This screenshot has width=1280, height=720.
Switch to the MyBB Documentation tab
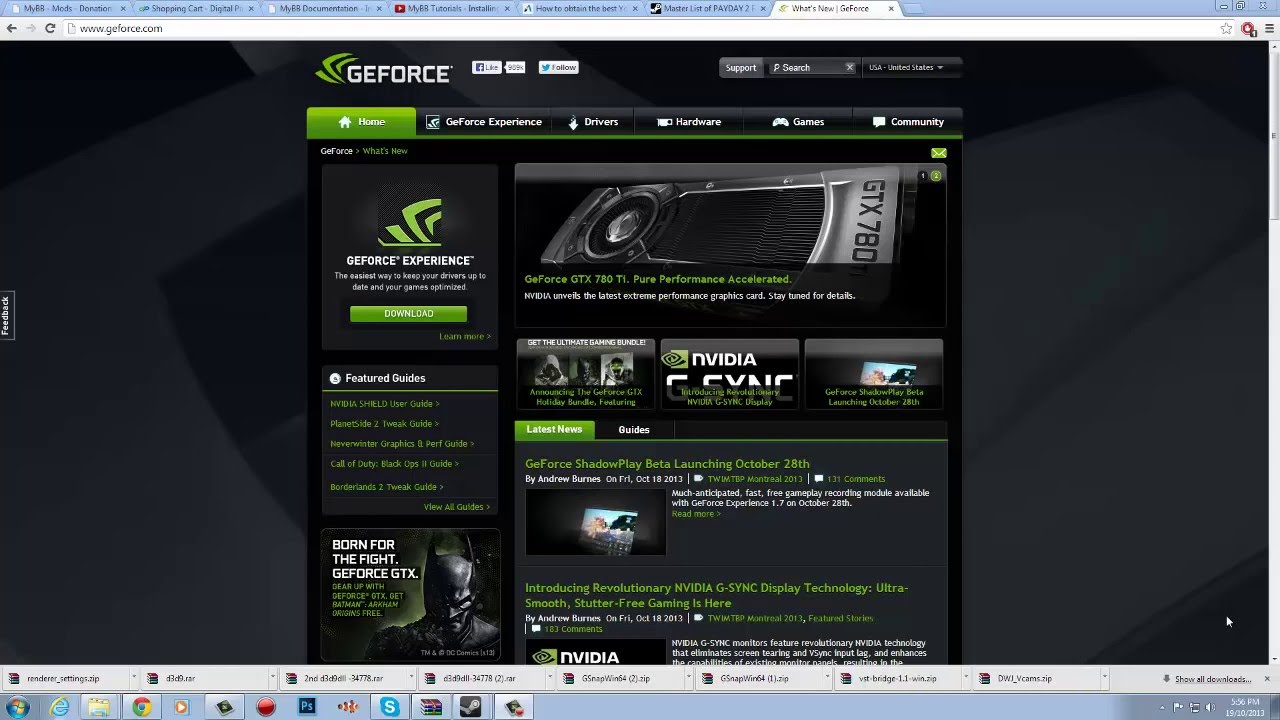coord(323,8)
